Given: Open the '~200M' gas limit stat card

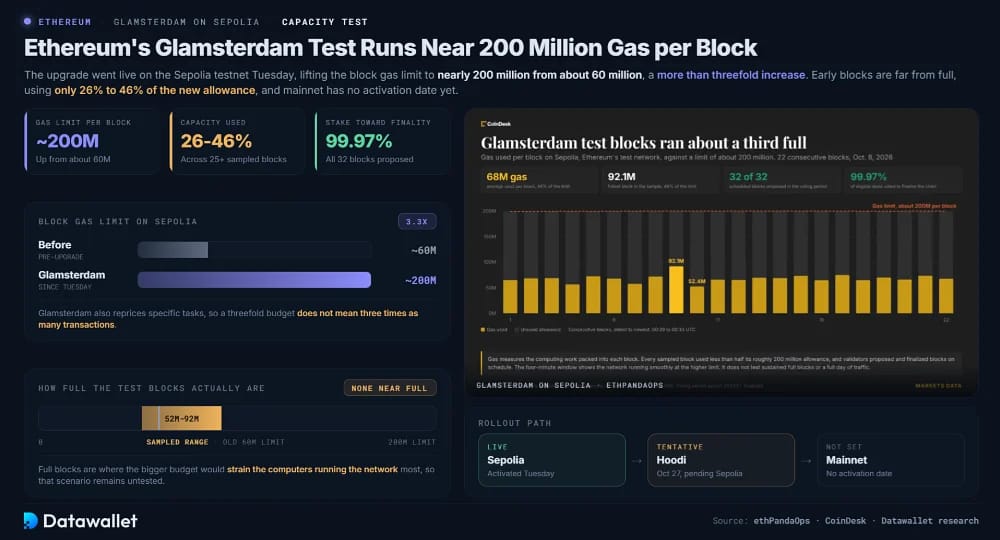Looking at the screenshot, I should point(92,141).
